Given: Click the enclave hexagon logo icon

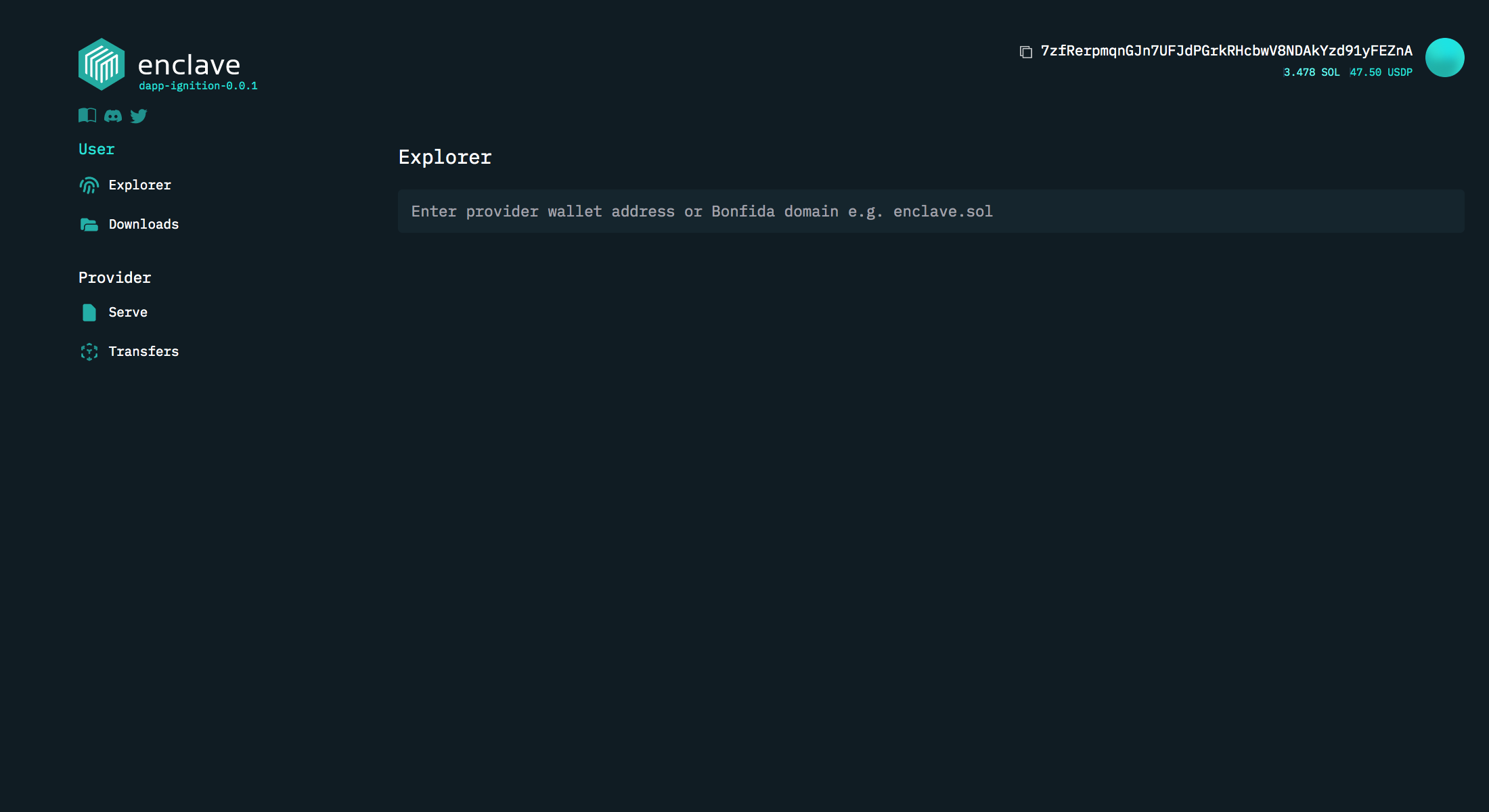Looking at the screenshot, I should (x=102, y=64).
